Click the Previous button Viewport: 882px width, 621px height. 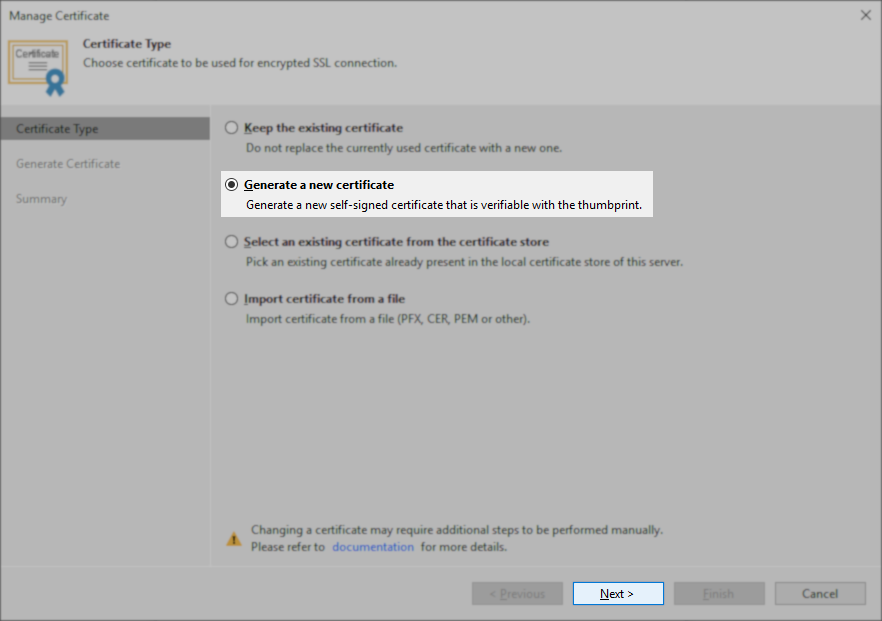point(517,593)
